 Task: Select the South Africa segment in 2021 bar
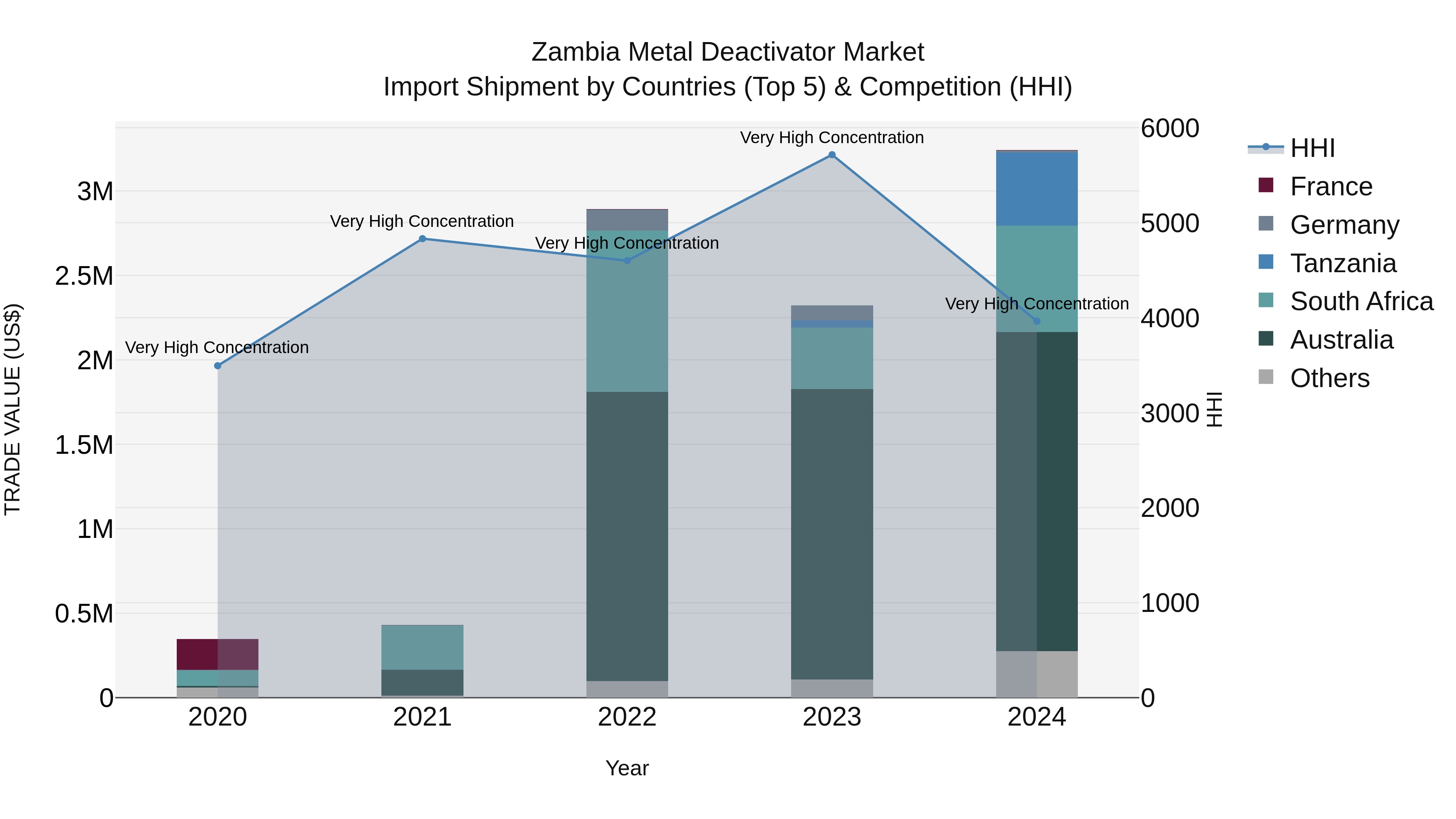[422, 647]
